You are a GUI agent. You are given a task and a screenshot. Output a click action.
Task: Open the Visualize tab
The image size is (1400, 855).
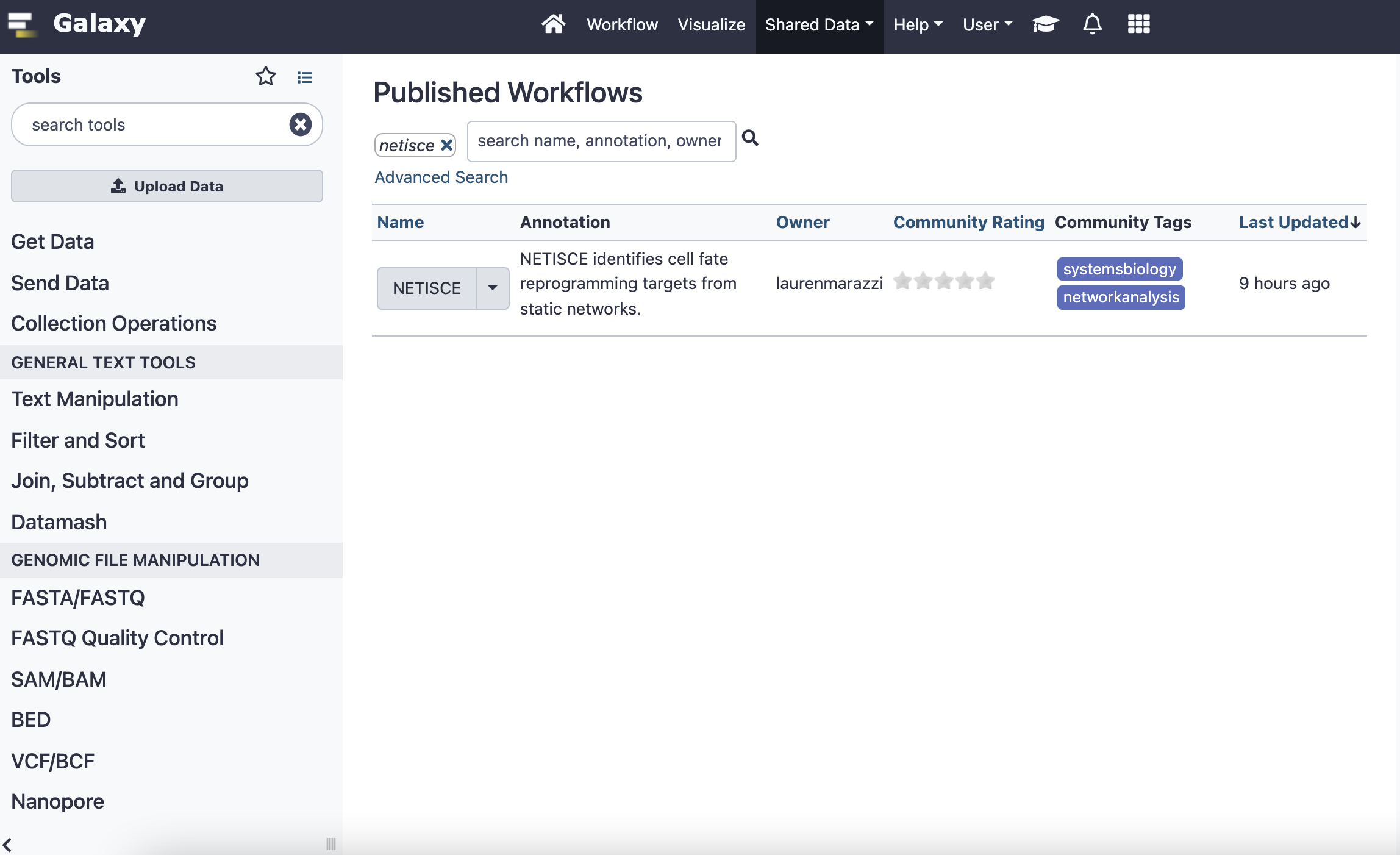pos(711,24)
